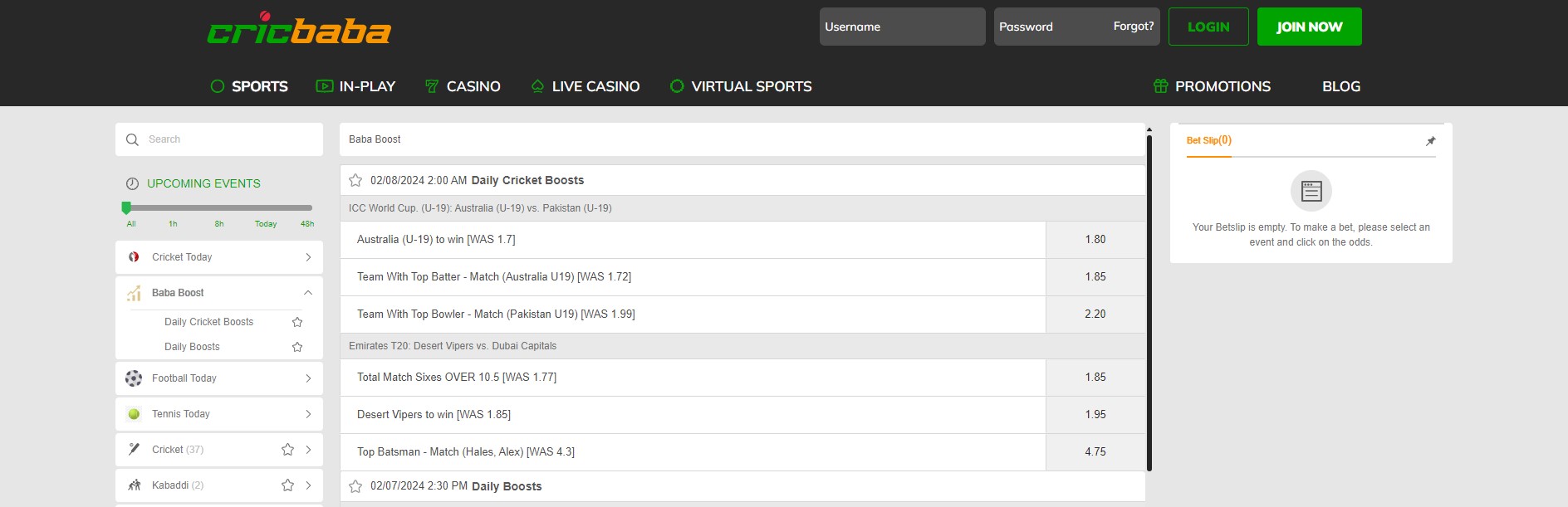Select 1.80 odds for Australia U-19 to win

tap(1095, 240)
